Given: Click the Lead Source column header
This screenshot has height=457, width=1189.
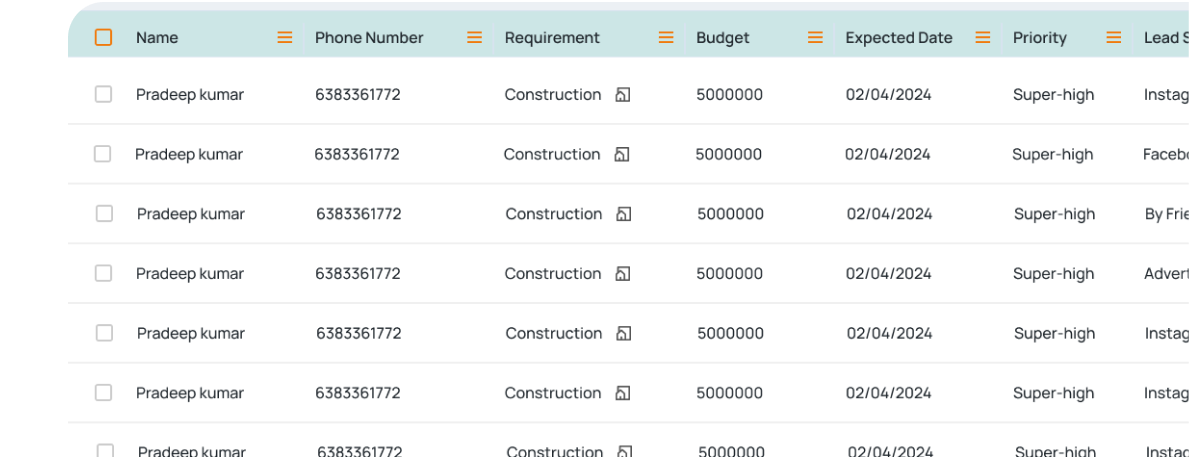Looking at the screenshot, I should click(x=1165, y=37).
